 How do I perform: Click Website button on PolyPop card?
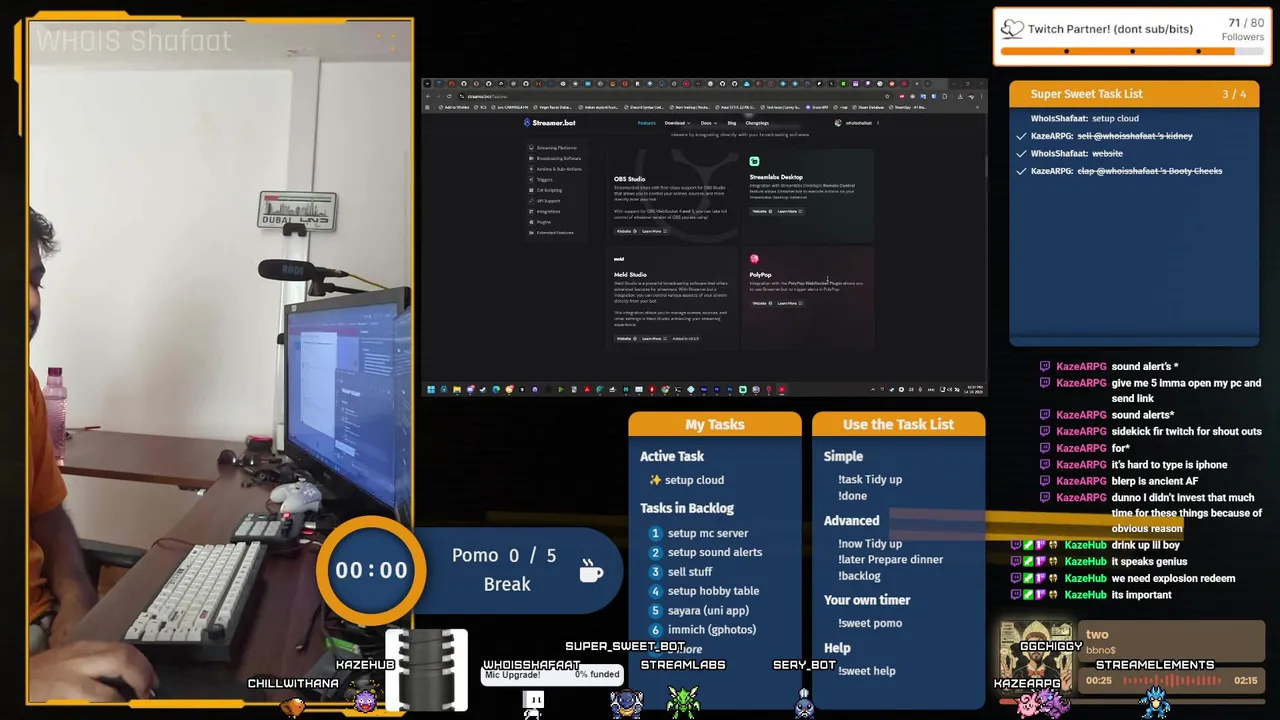point(761,303)
